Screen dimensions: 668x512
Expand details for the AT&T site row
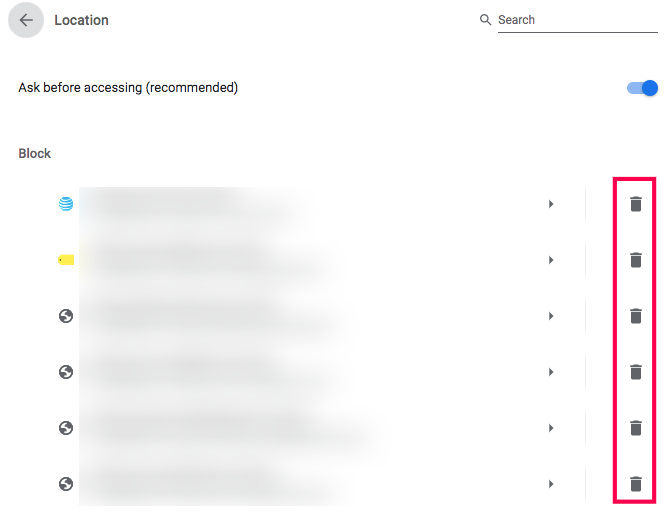click(x=551, y=204)
